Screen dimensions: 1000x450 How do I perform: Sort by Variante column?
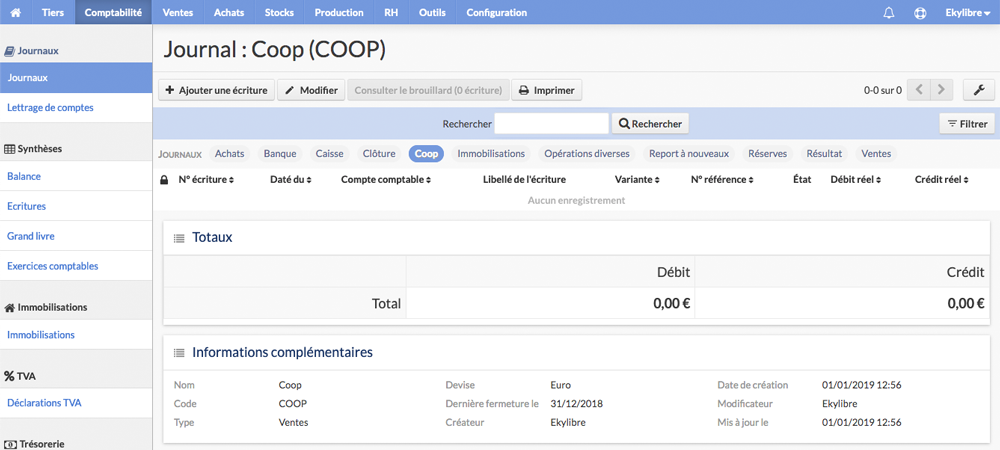(637, 180)
